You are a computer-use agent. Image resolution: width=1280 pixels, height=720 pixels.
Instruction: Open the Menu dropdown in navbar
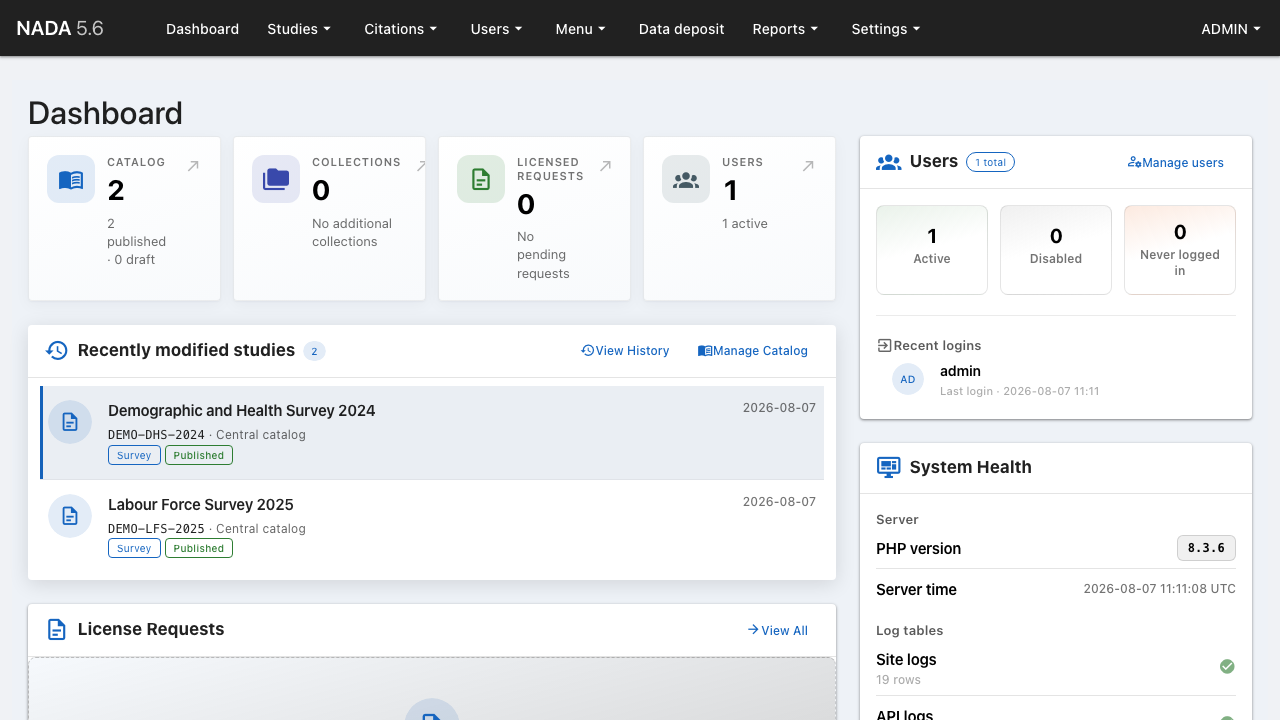point(581,29)
